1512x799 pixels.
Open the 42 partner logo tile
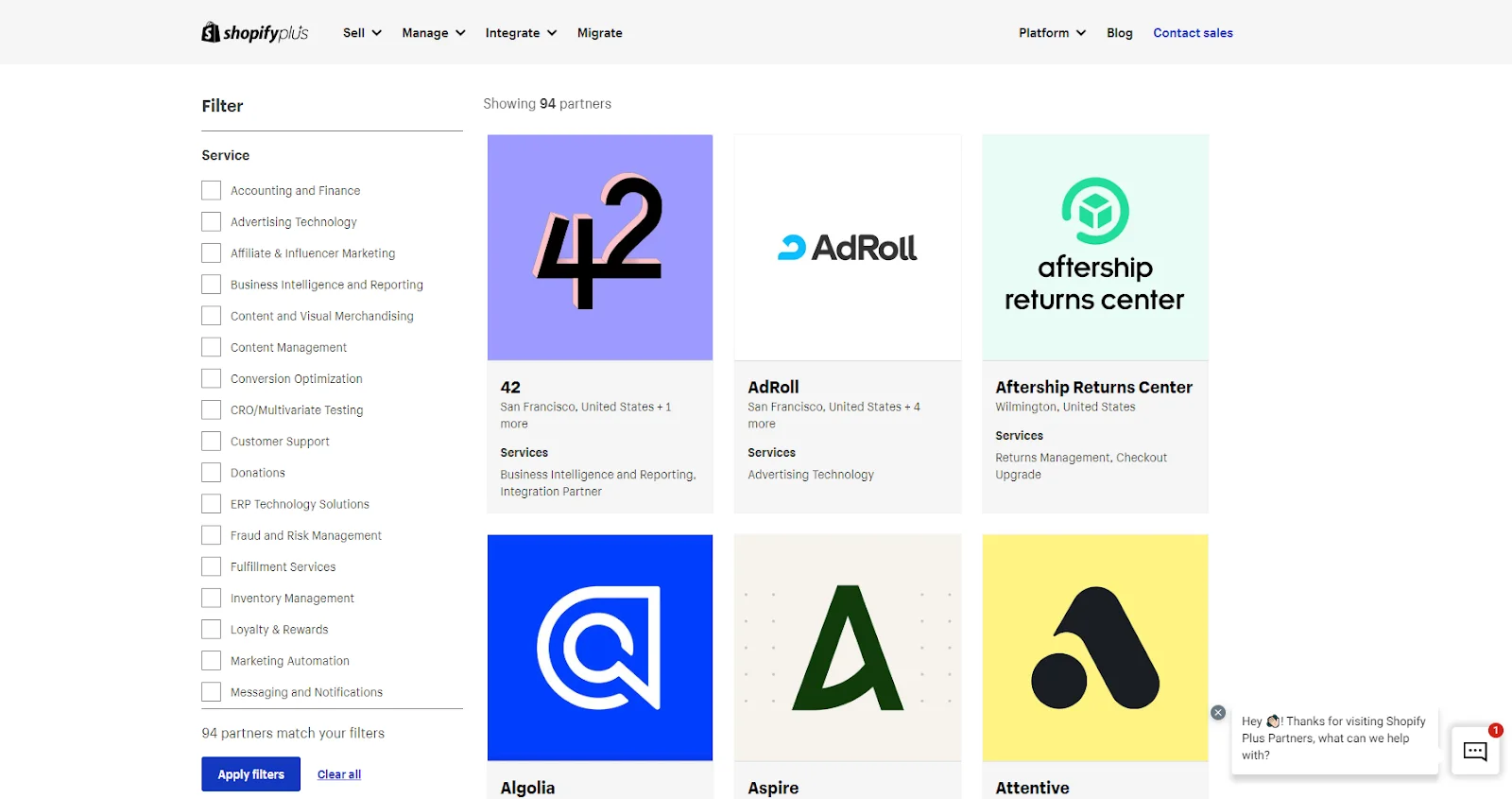click(x=600, y=247)
